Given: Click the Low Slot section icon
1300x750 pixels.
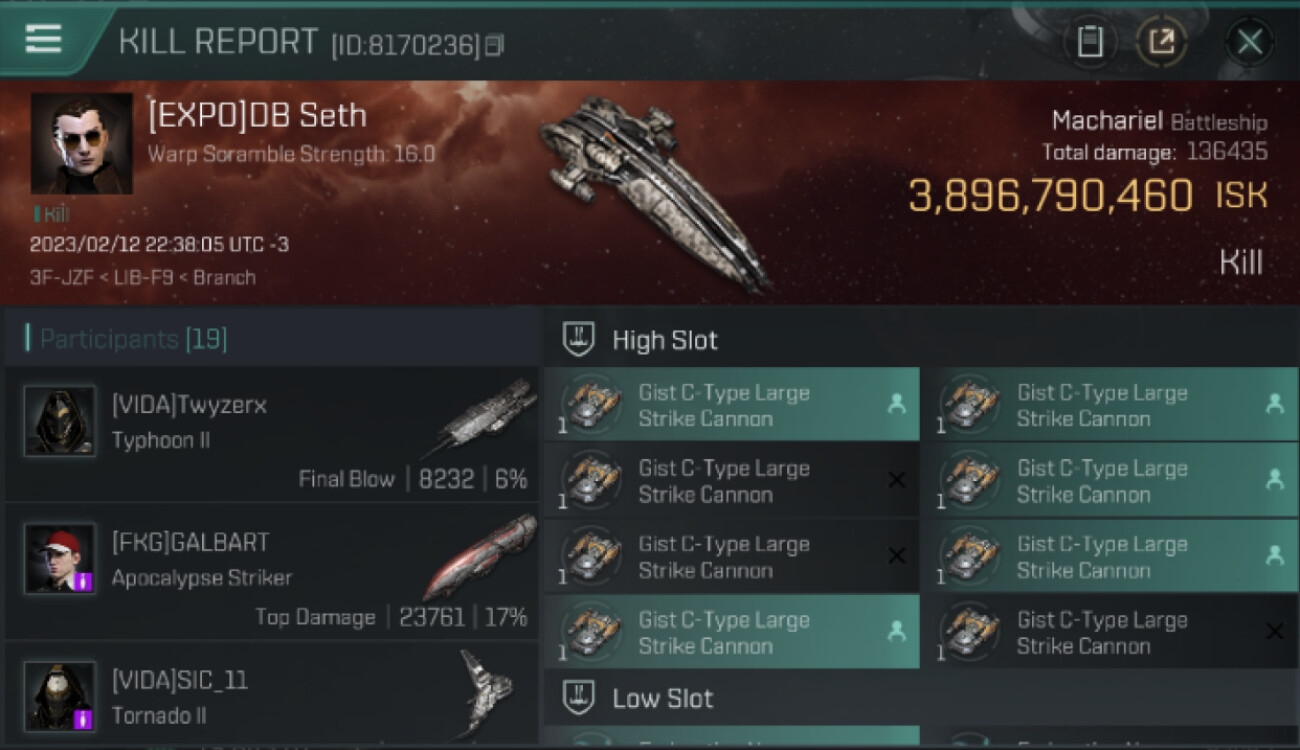Looking at the screenshot, I should 579,697.
